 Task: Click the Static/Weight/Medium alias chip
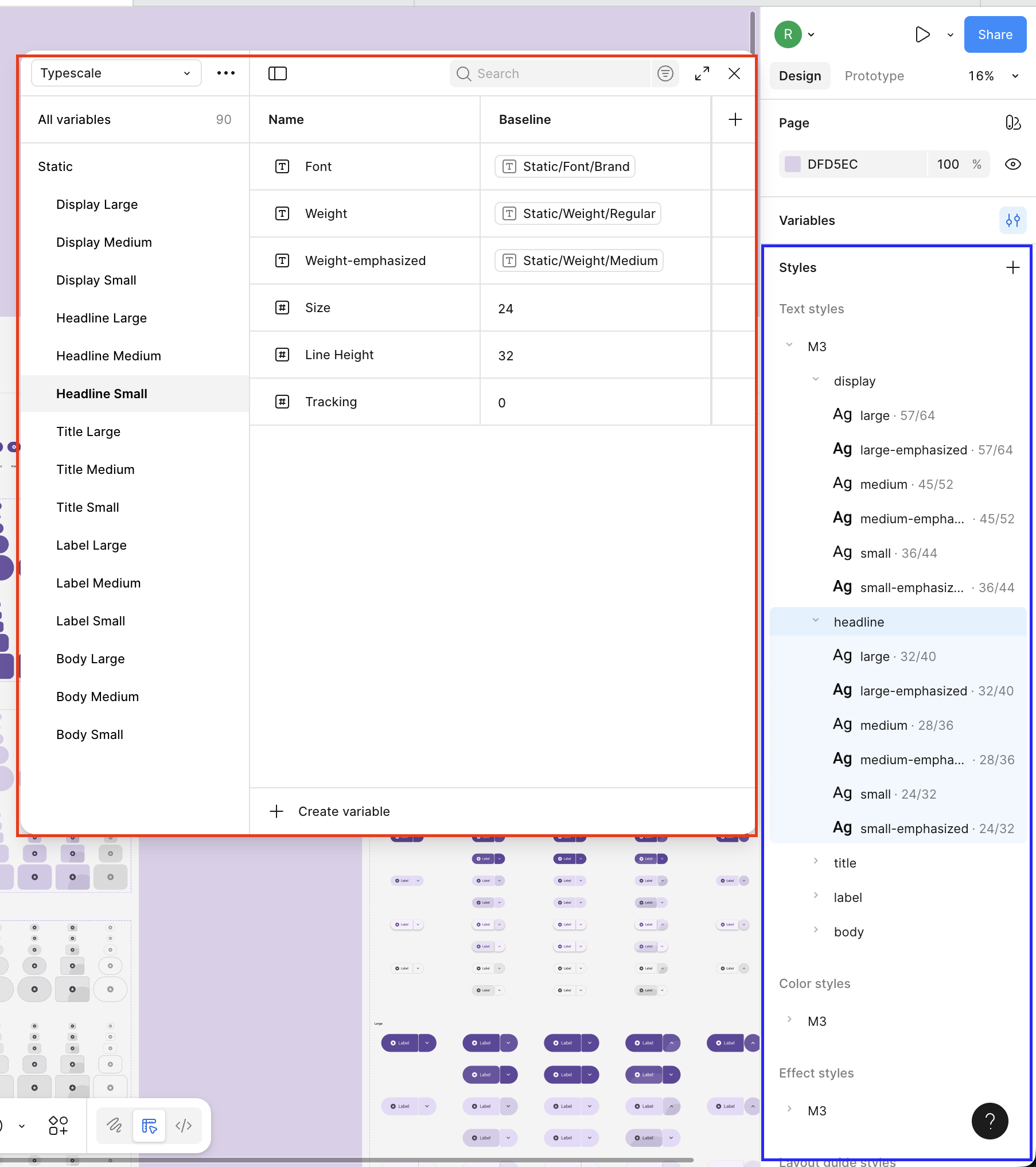click(x=579, y=260)
